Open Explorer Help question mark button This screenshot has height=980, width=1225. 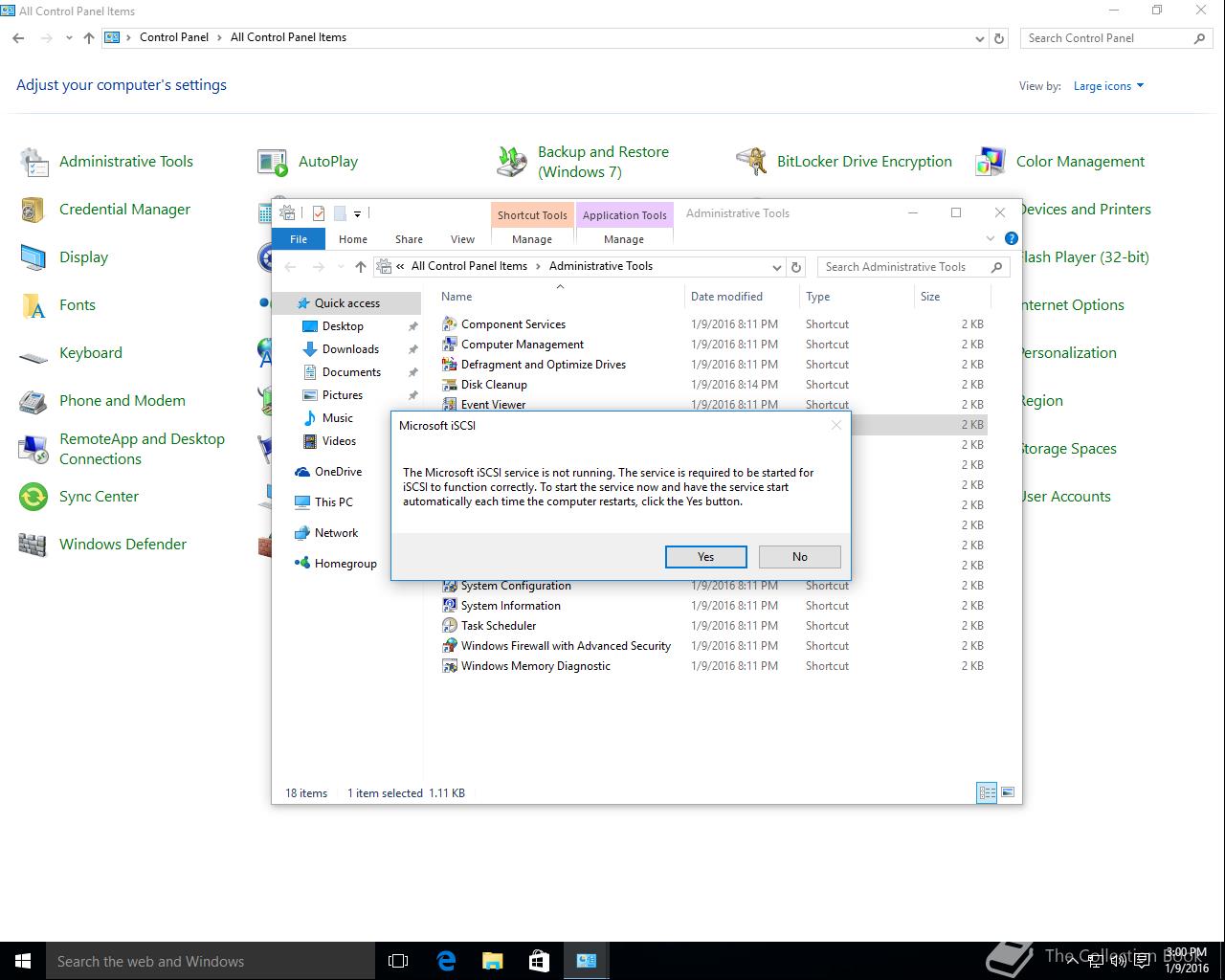pyautogui.click(x=1012, y=238)
